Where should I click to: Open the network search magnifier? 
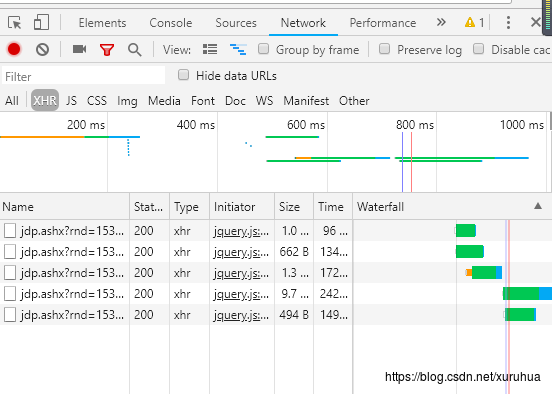point(134,50)
